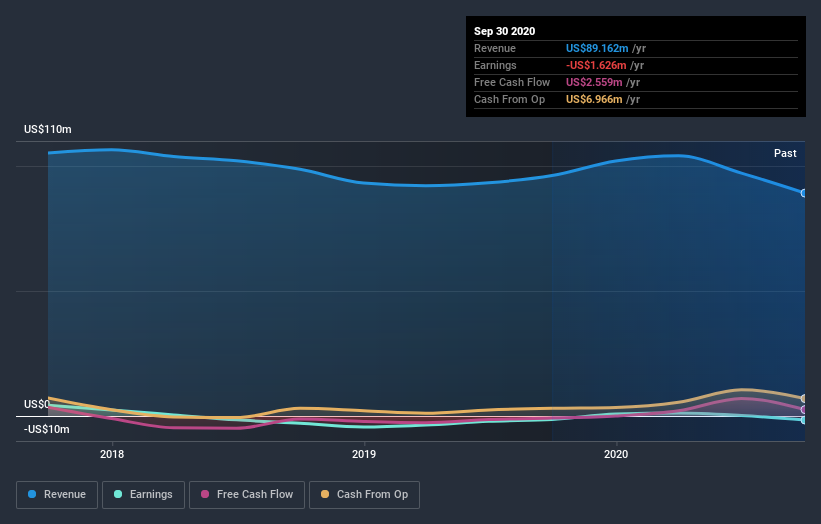Click the Earnings row label in the tooltip
The image size is (821, 524).
coord(495,65)
